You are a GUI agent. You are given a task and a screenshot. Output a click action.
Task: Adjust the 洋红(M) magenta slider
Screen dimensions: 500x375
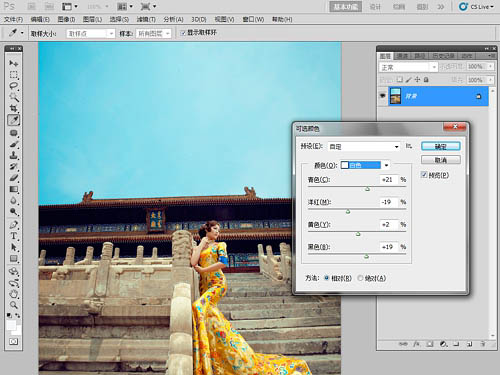coord(348,211)
